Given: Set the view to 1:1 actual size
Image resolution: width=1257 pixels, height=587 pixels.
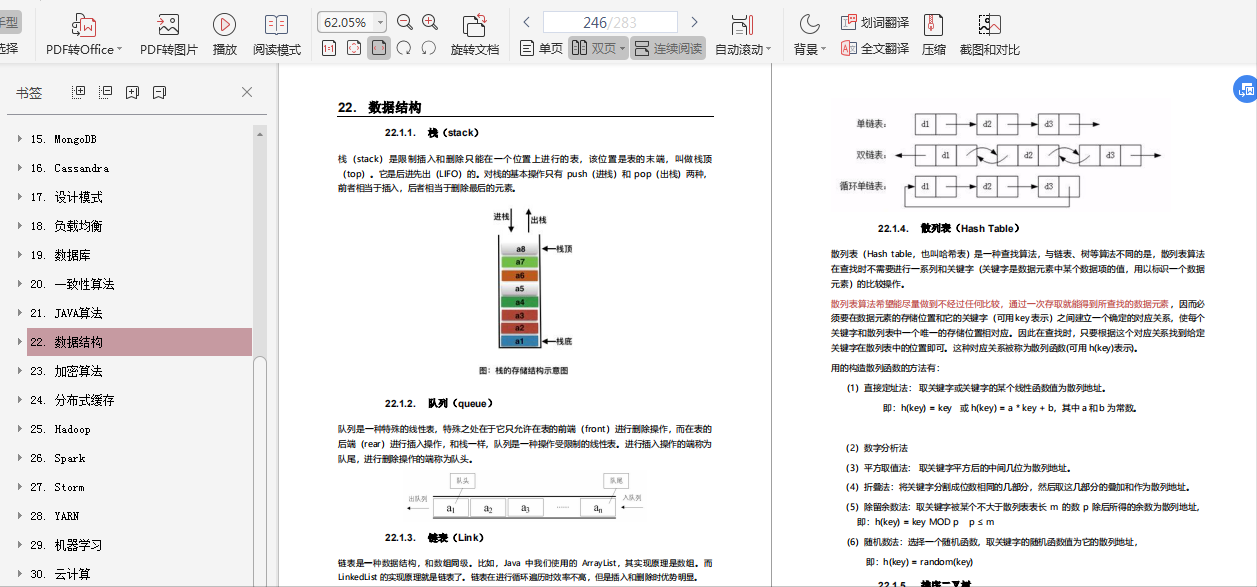Looking at the screenshot, I should 329,47.
